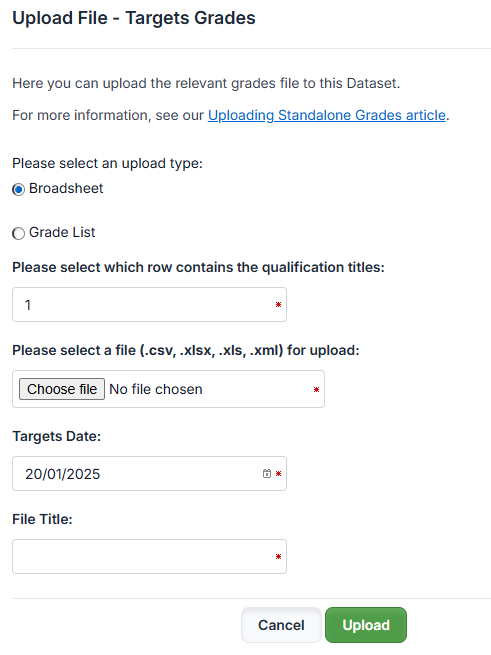Open the Uploading Standalone Grades article link
The height and width of the screenshot is (655, 491).
pos(327,115)
